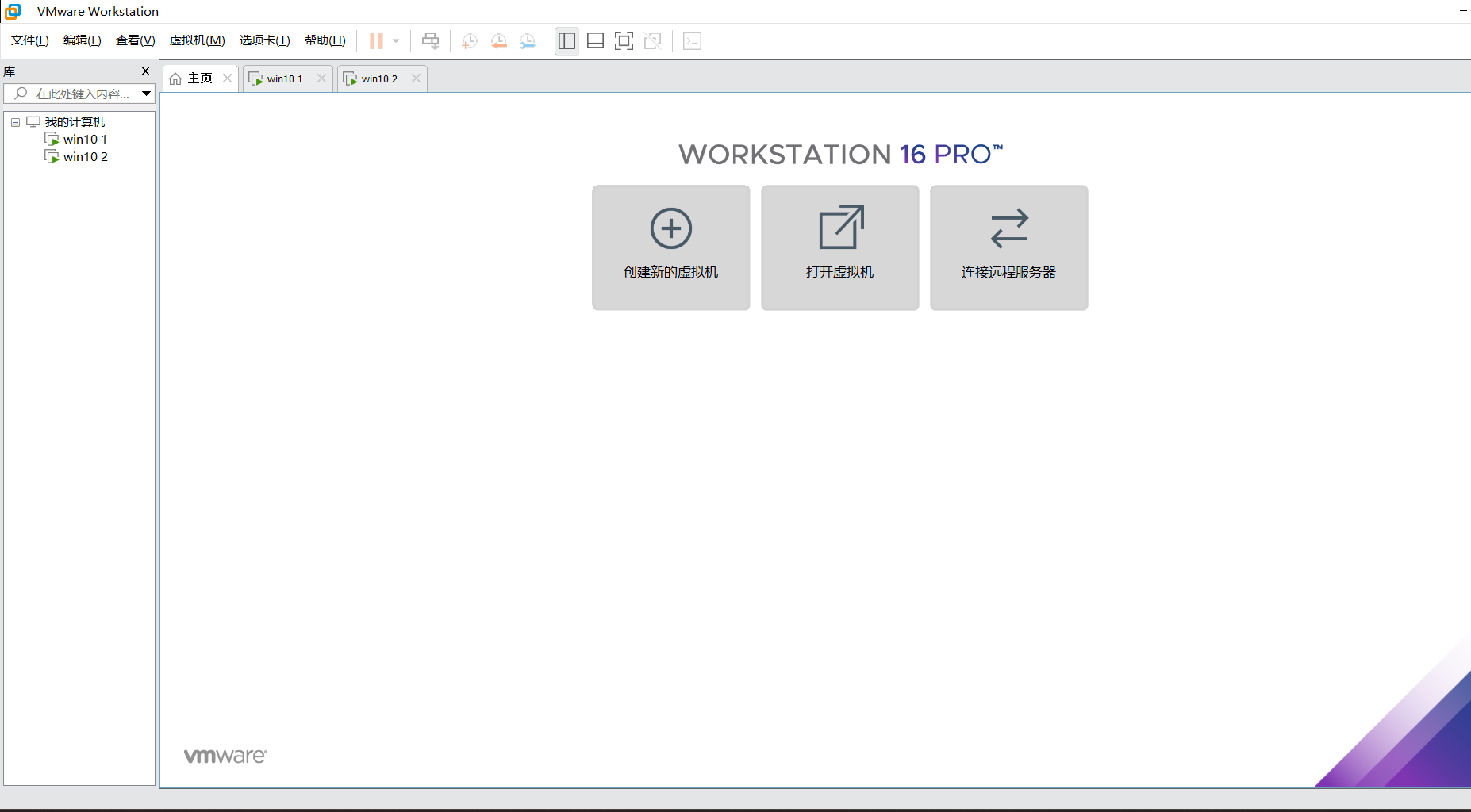Select win10 1 in the library tree
Screen dimensions: 1471x812
pos(85,140)
